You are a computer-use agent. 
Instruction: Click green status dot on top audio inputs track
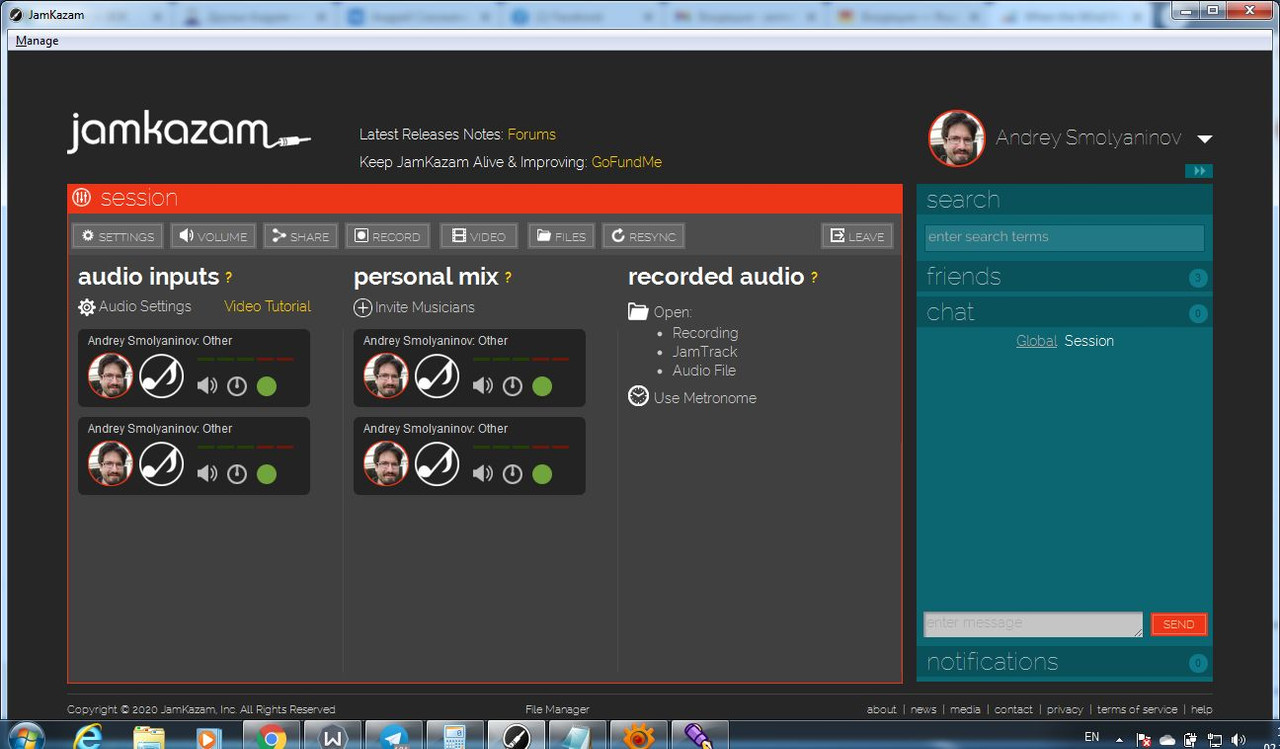tap(266, 386)
